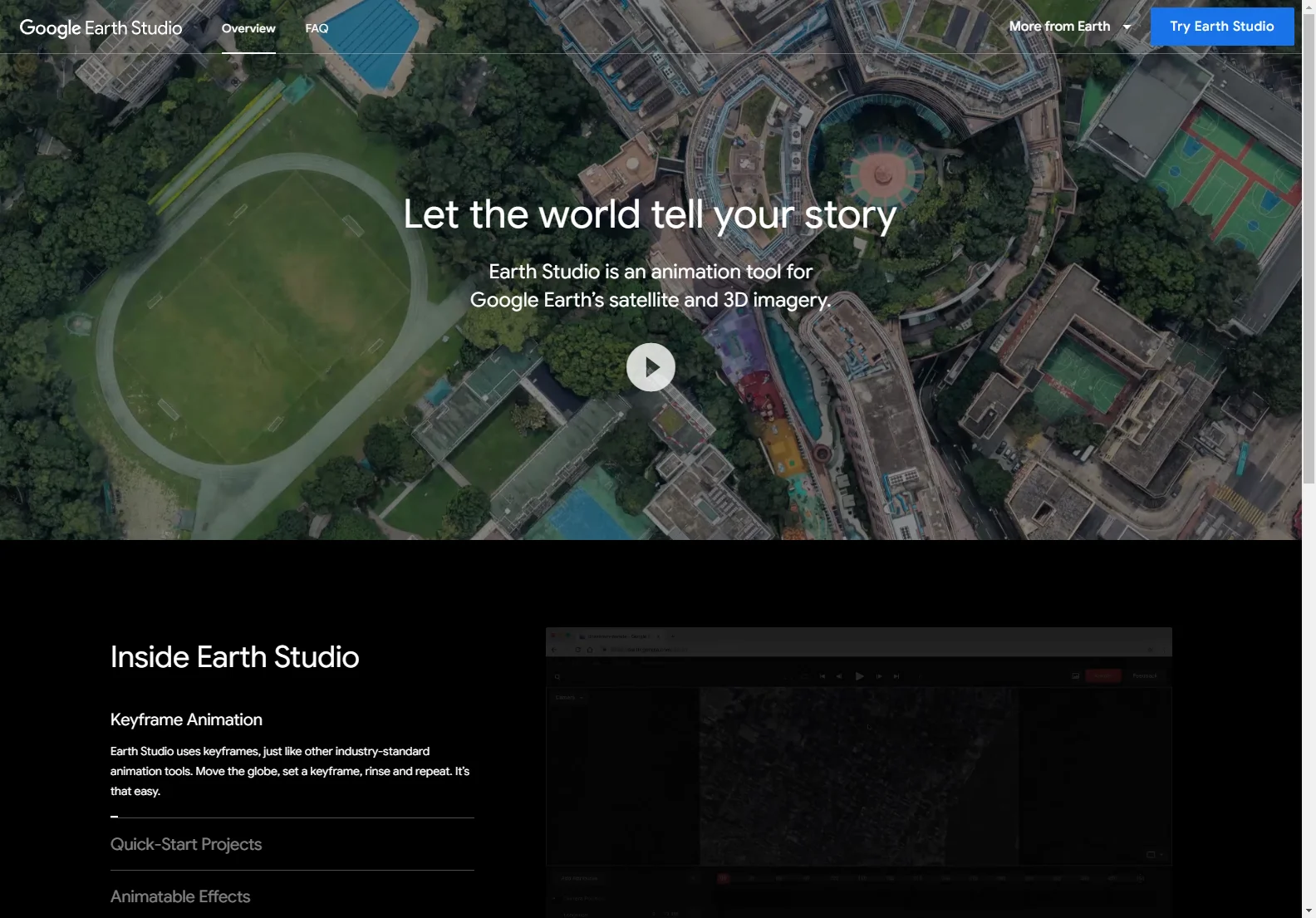Viewport: 1316px width, 918px height.
Task: Expand the More from Earth dropdown
Action: 1069,27
